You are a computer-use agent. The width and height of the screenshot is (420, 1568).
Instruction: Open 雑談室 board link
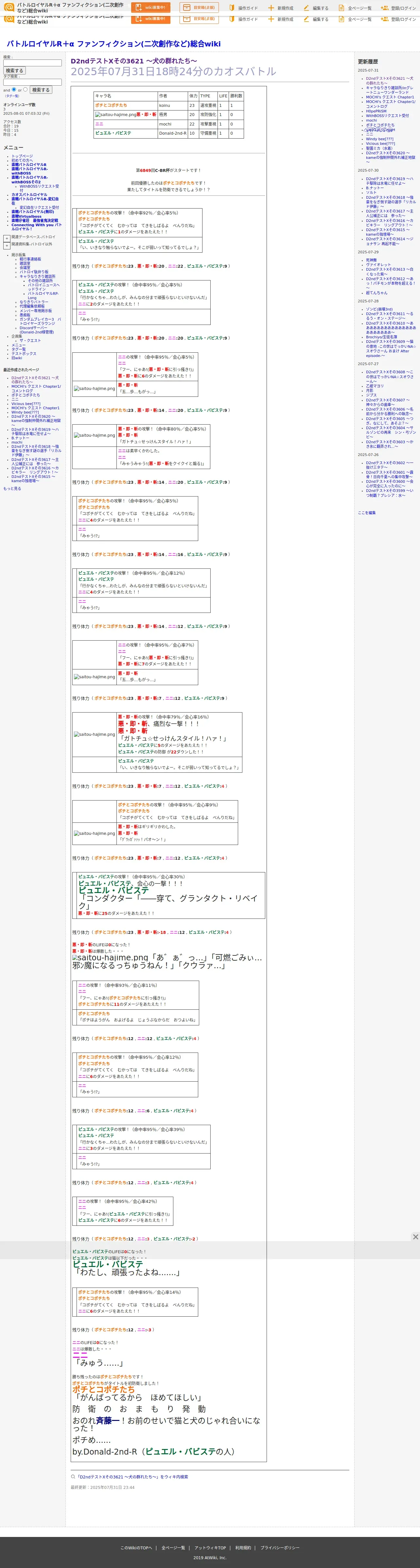coord(24,263)
